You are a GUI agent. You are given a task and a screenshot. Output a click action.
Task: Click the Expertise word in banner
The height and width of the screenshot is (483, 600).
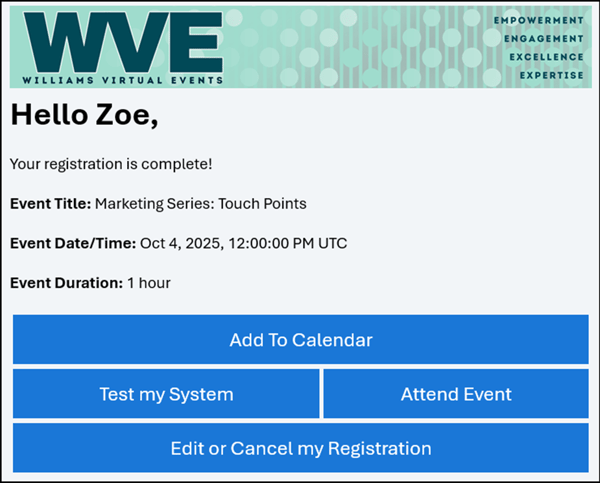point(551,75)
